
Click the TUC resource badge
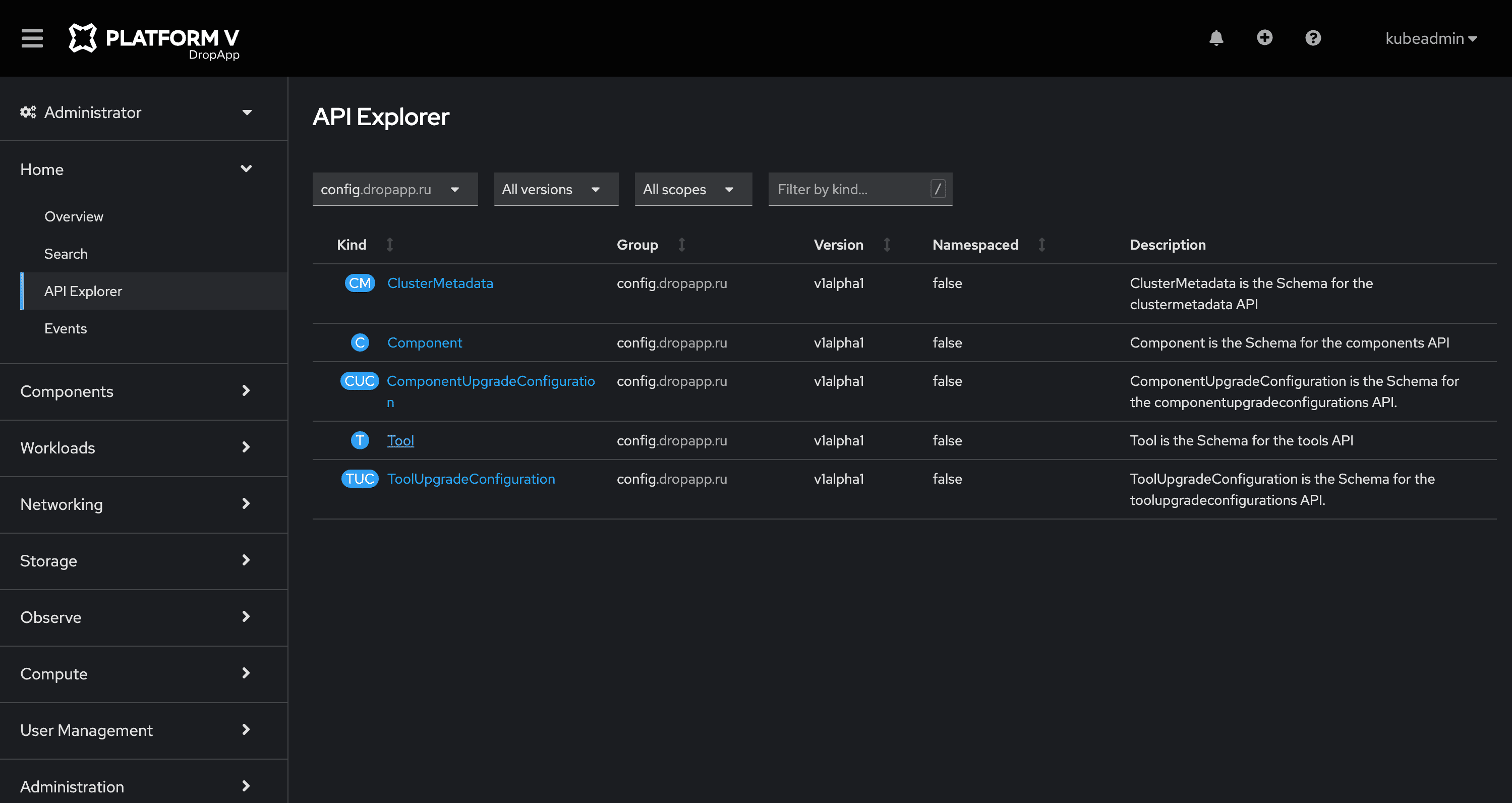tap(360, 478)
